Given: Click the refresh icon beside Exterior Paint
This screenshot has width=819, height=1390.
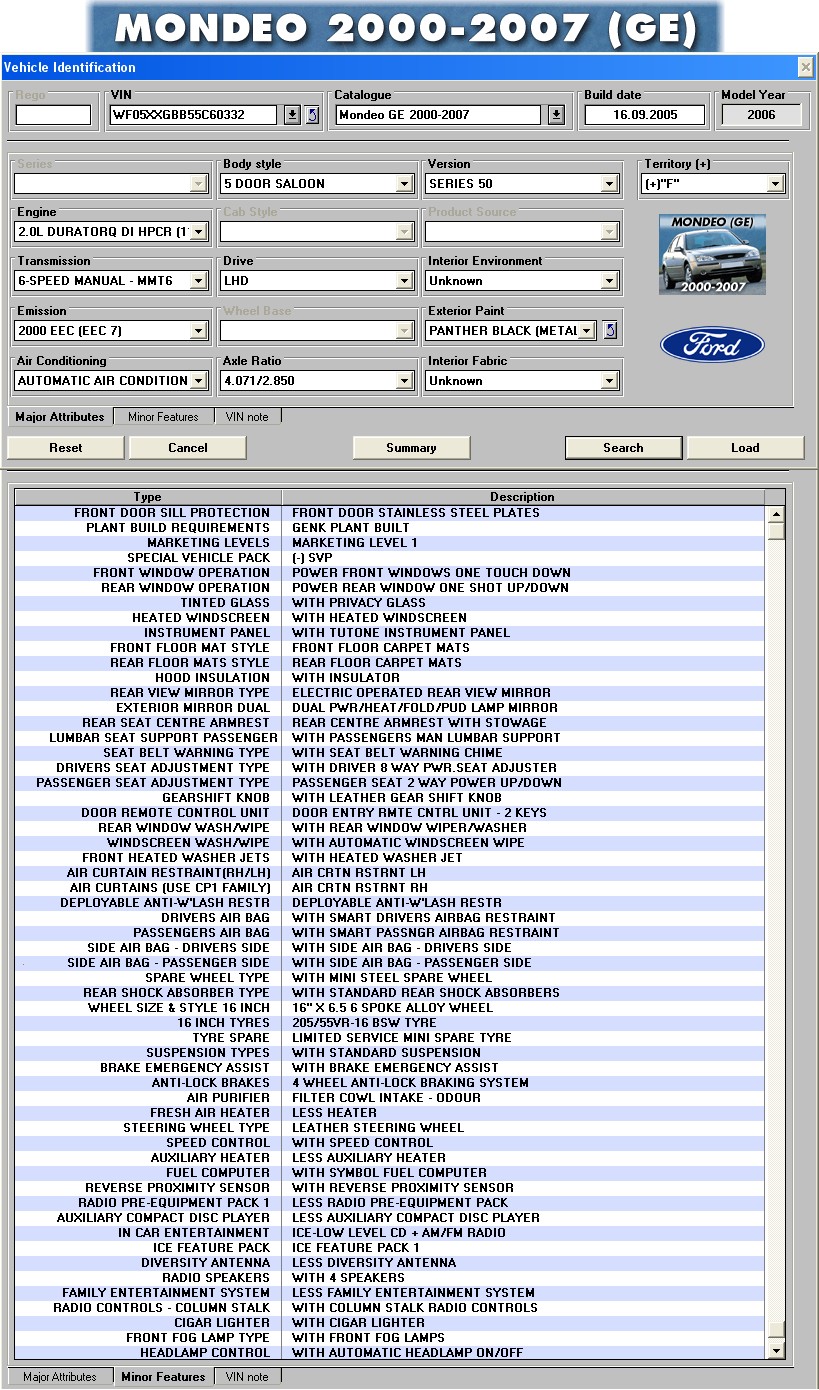Looking at the screenshot, I should tap(610, 330).
